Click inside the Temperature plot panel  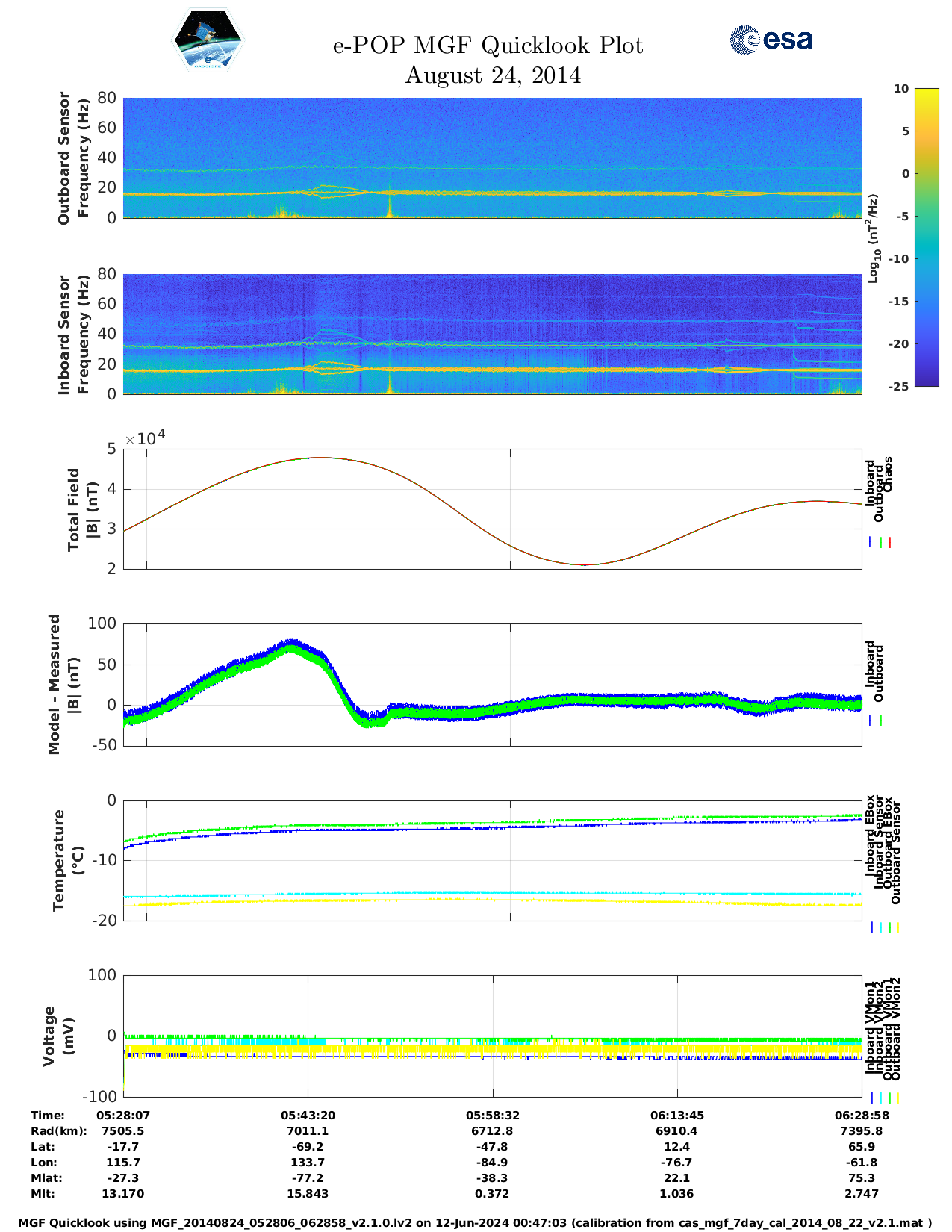click(492, 860)
